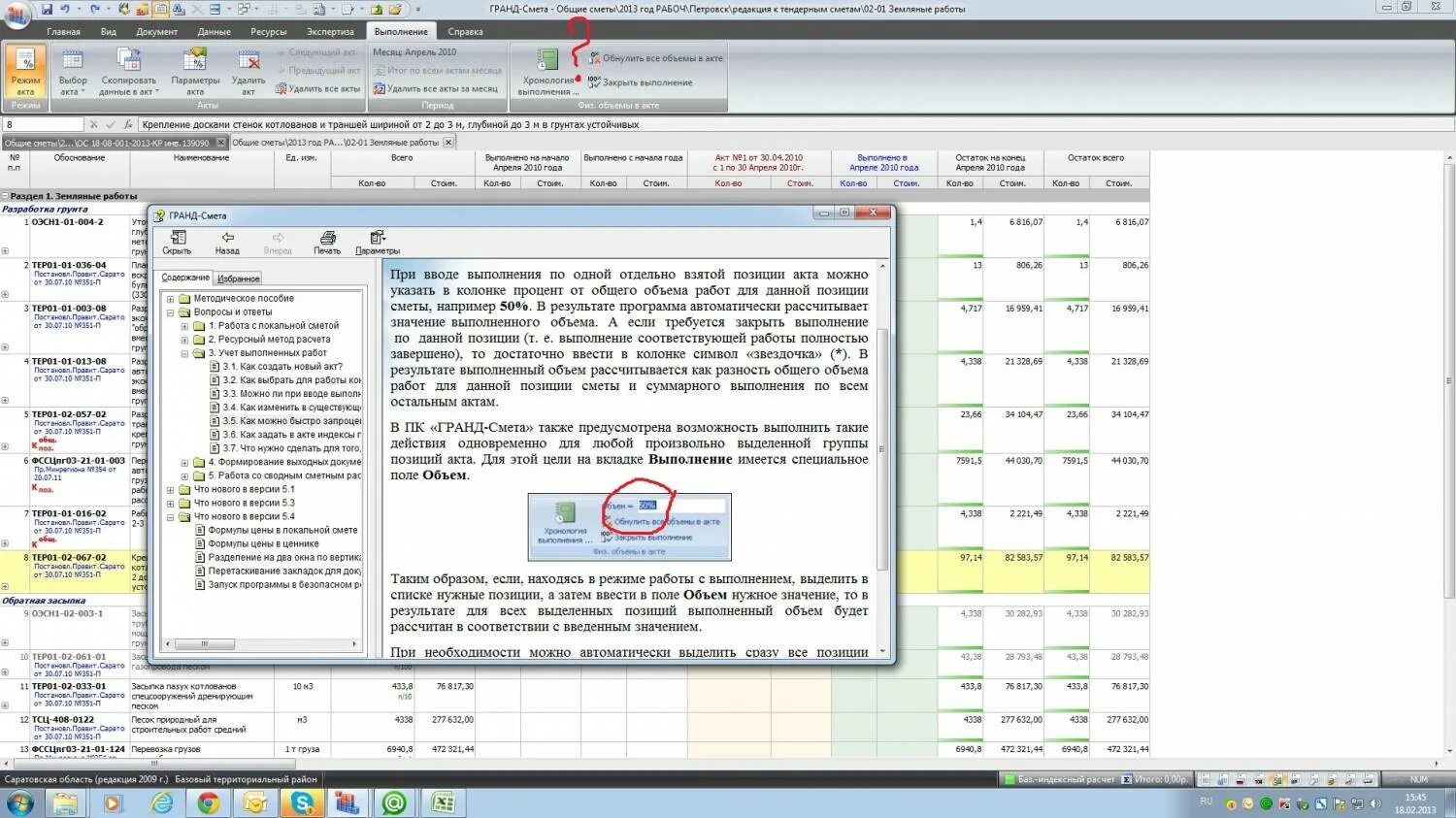Collapse the Вопросы и ответы tree node
This screenshot has height=818, width=1456.
click(x=170, y=312)
